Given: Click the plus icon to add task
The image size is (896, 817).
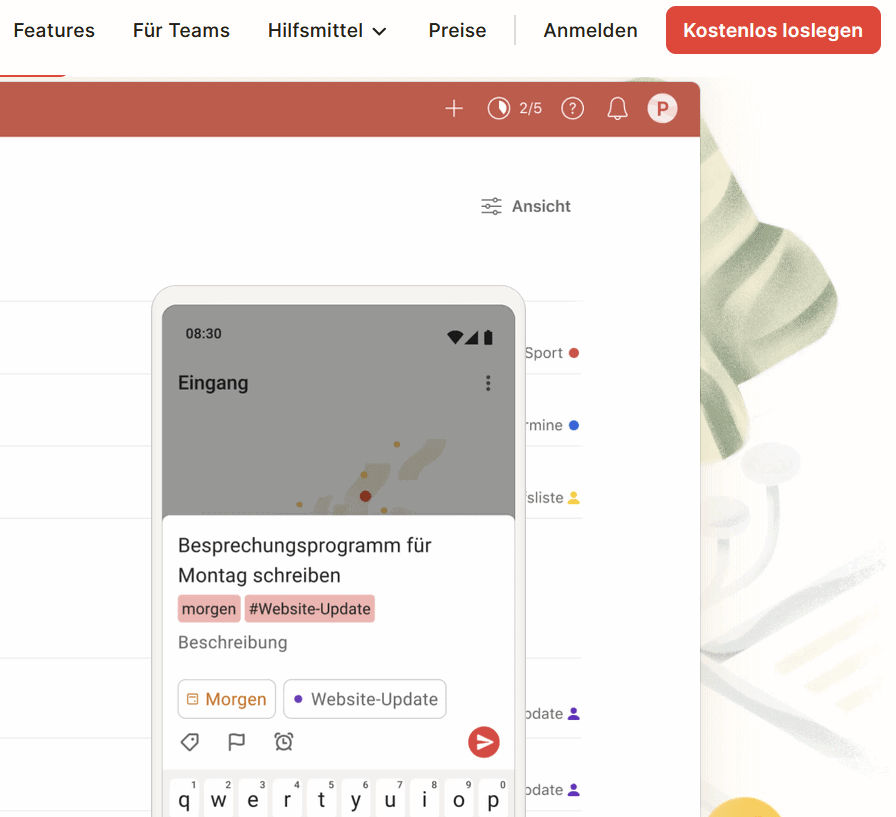Looking at the screenshot, I should 454,108.
